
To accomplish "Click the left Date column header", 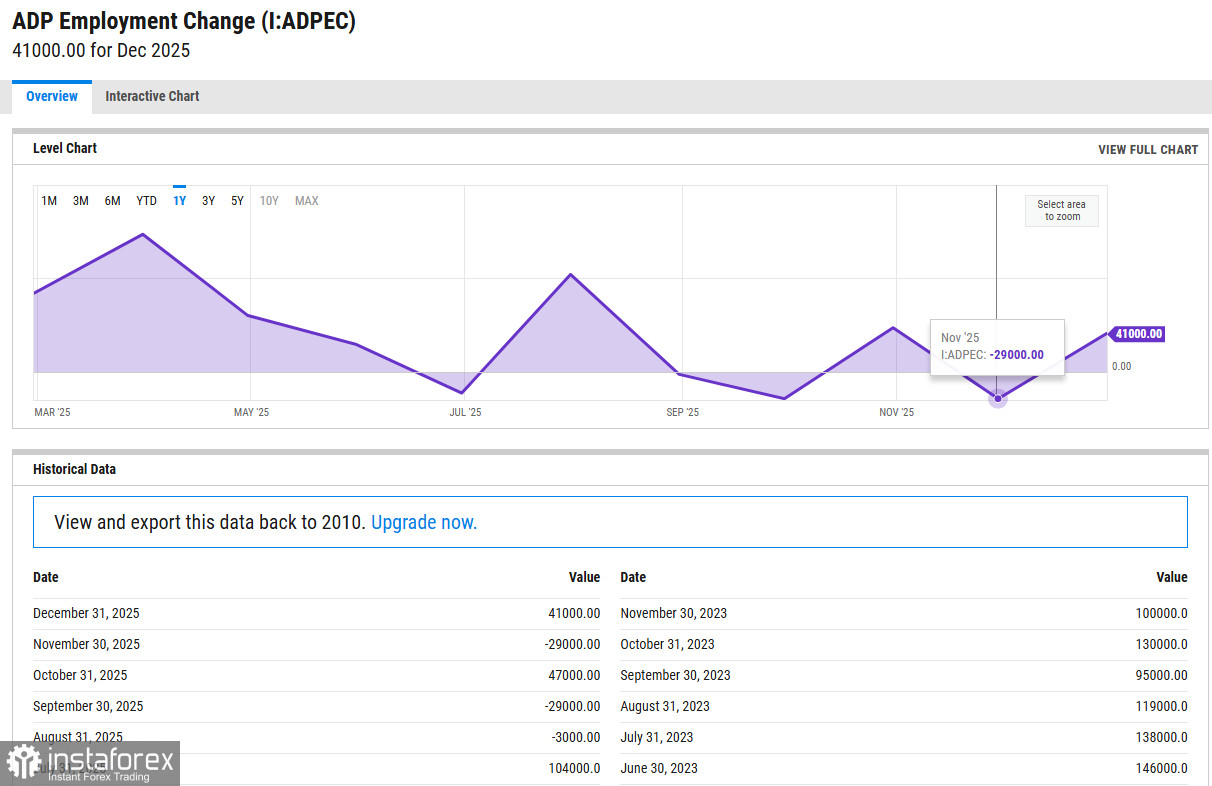I will pos(46,577).
